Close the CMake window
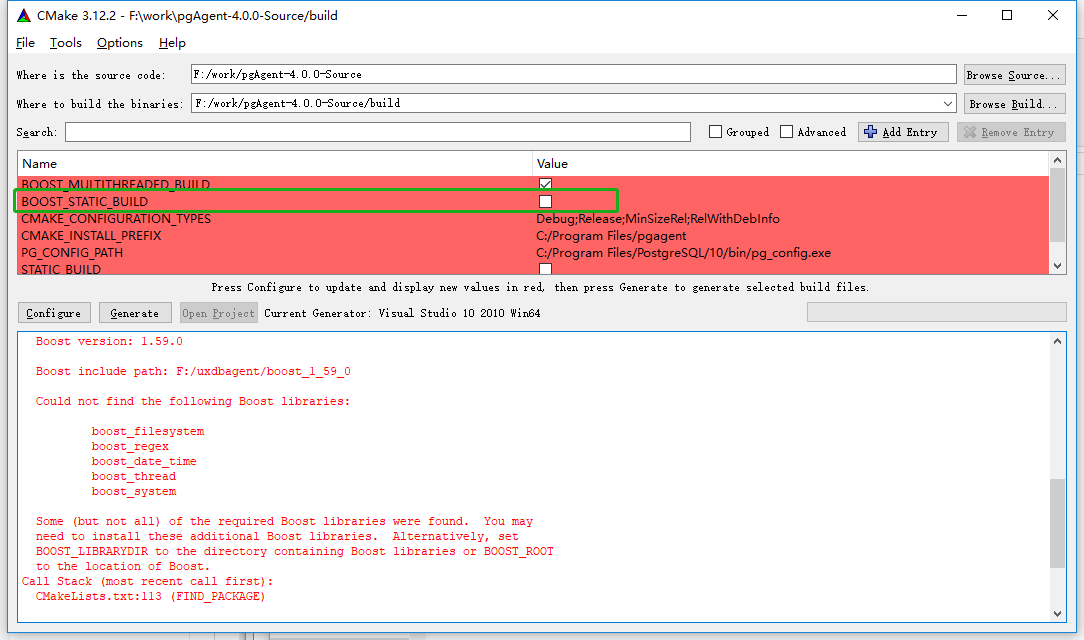The image size is (1084, 640). tap(1053, 15)
